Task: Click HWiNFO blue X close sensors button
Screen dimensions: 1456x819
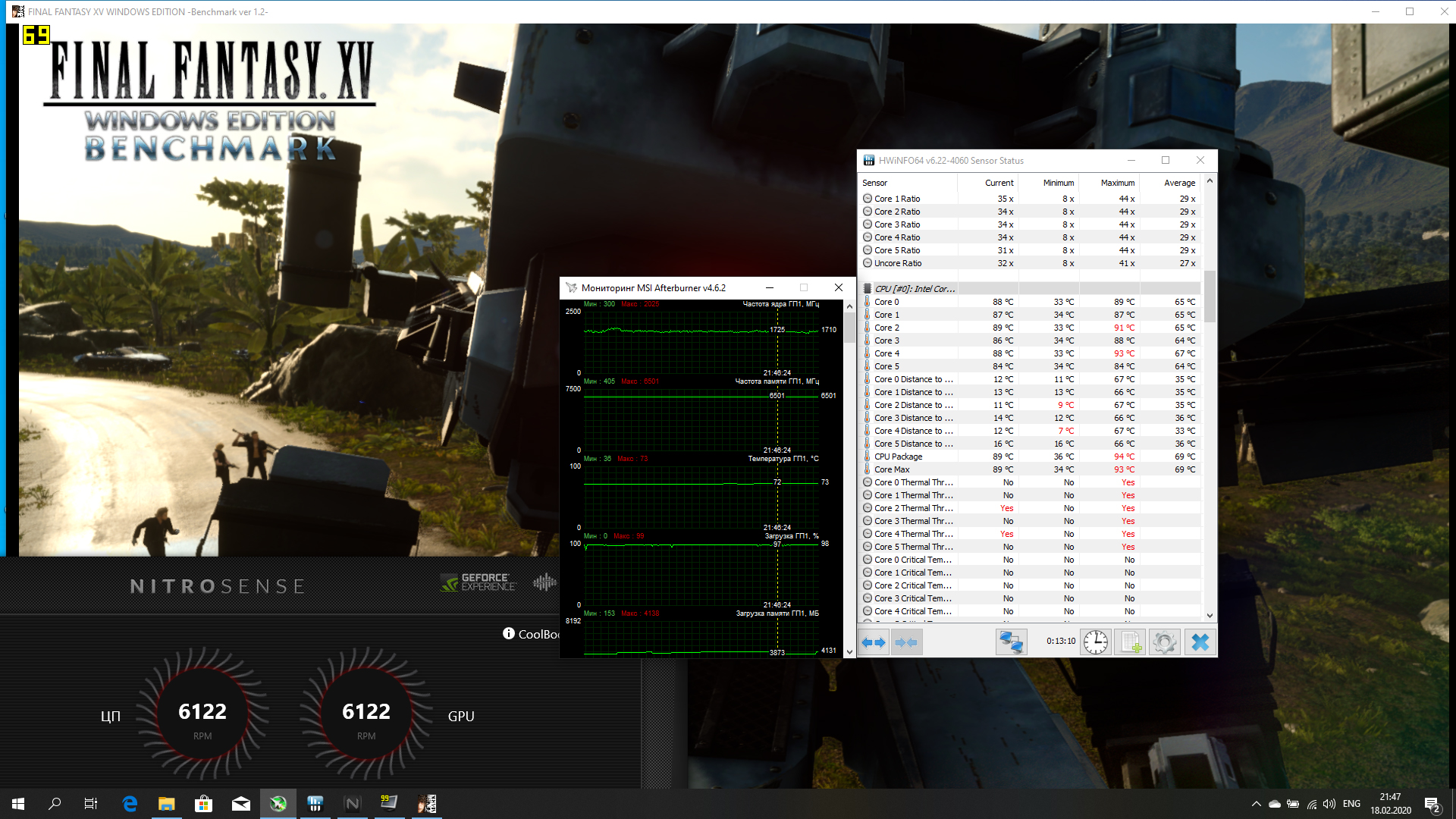Action: (1200, 642)
